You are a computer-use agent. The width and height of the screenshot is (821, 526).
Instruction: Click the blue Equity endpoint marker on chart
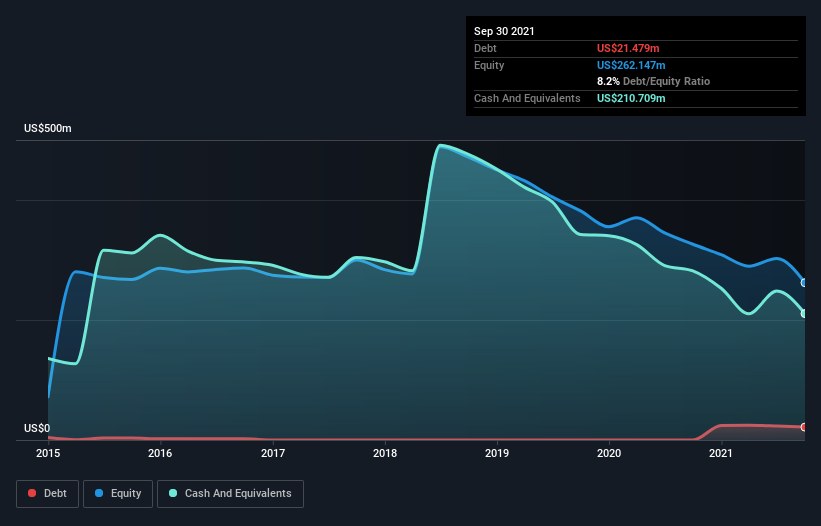(x=804, y=283)
